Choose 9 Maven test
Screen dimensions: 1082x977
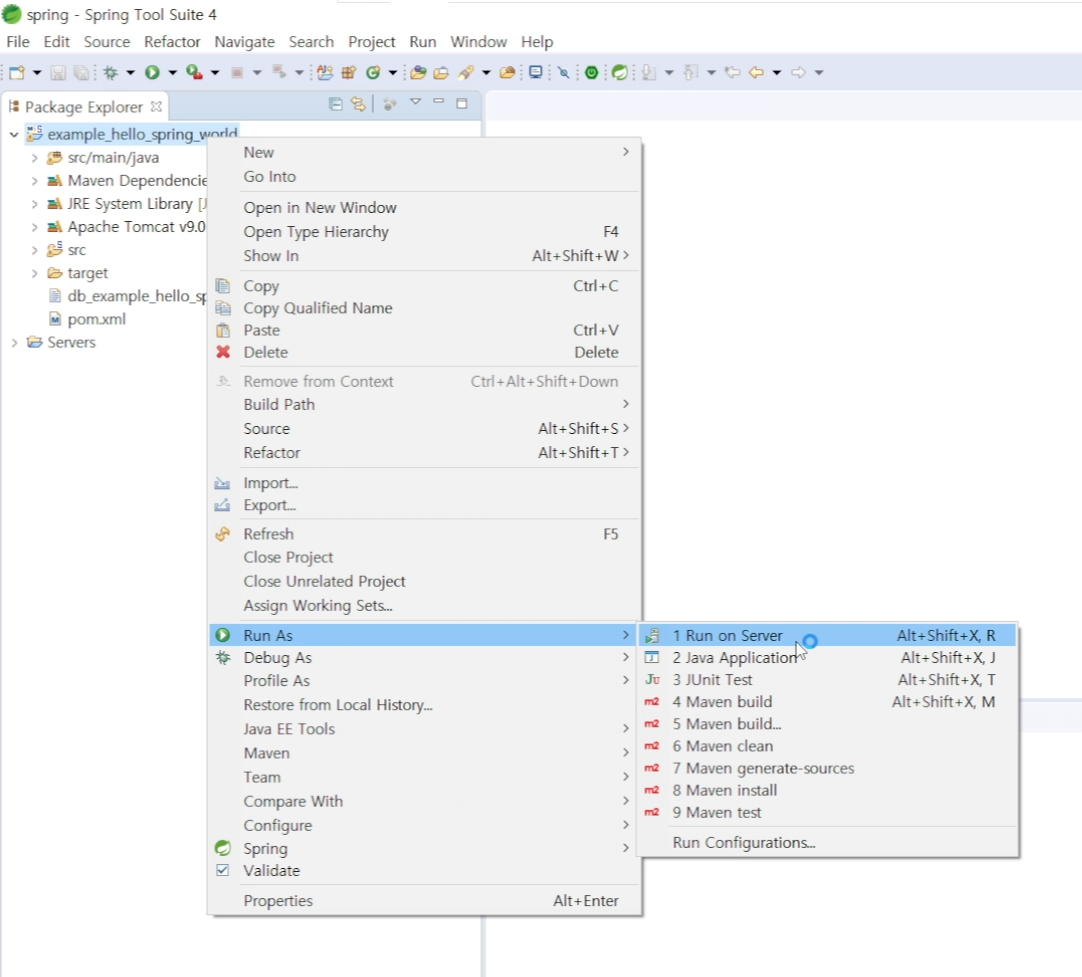tap(827, 812)
